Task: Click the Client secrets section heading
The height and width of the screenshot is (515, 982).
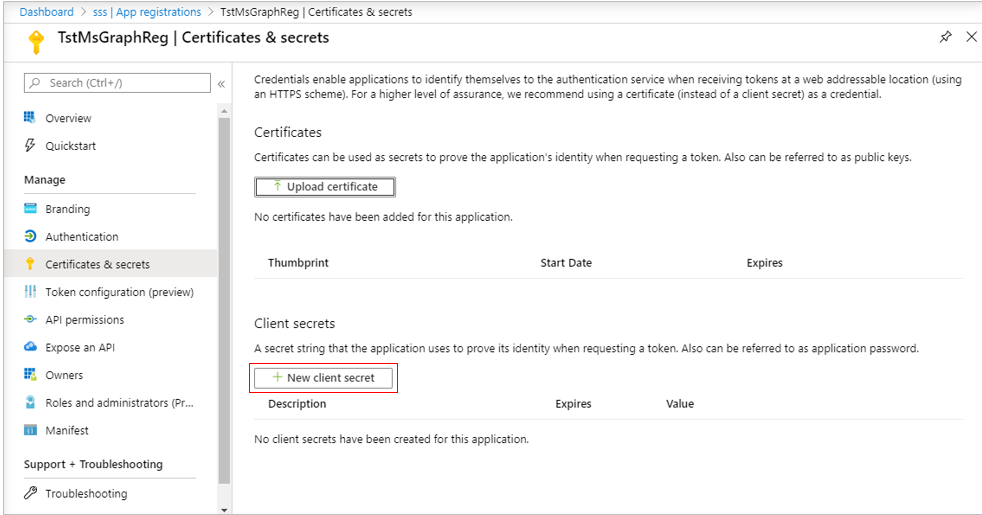Action: pyautogui.click(x=294, y=323)
